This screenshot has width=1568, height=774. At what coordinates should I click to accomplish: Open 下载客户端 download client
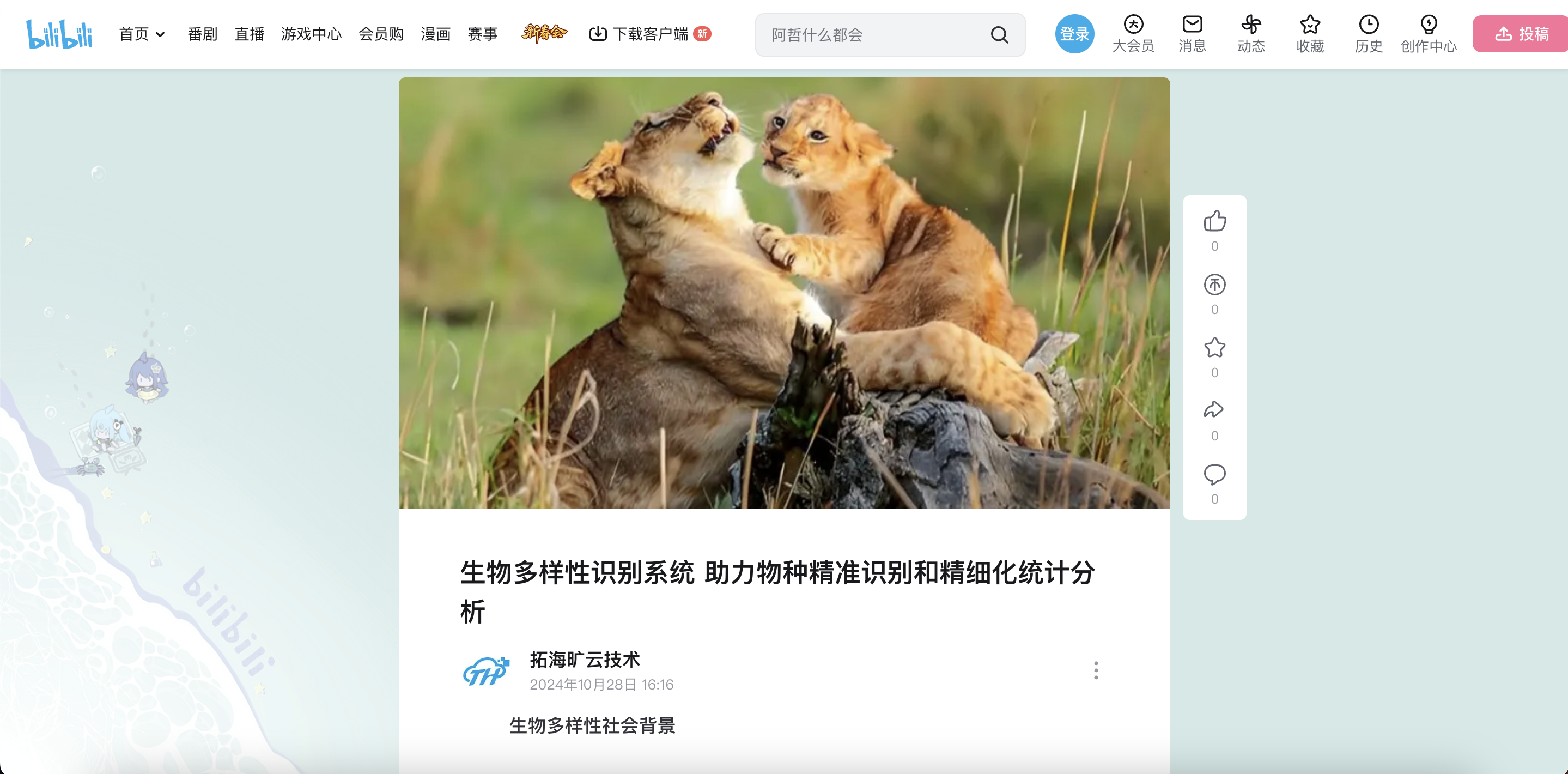click(649, 34)
